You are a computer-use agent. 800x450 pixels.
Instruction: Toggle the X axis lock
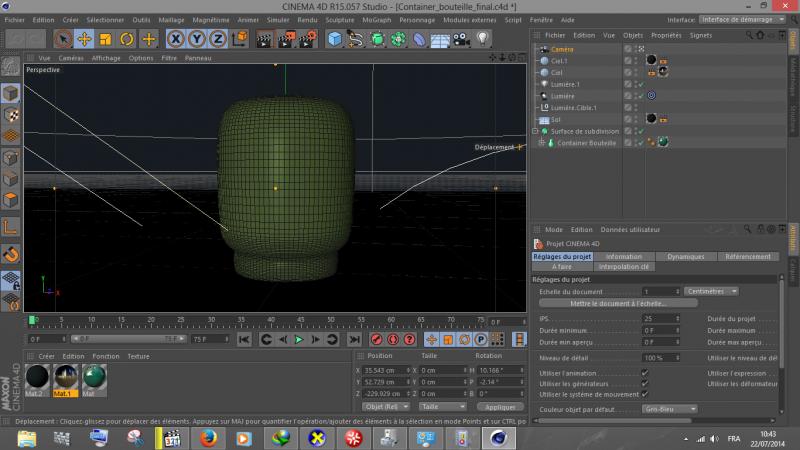[176, 39]
